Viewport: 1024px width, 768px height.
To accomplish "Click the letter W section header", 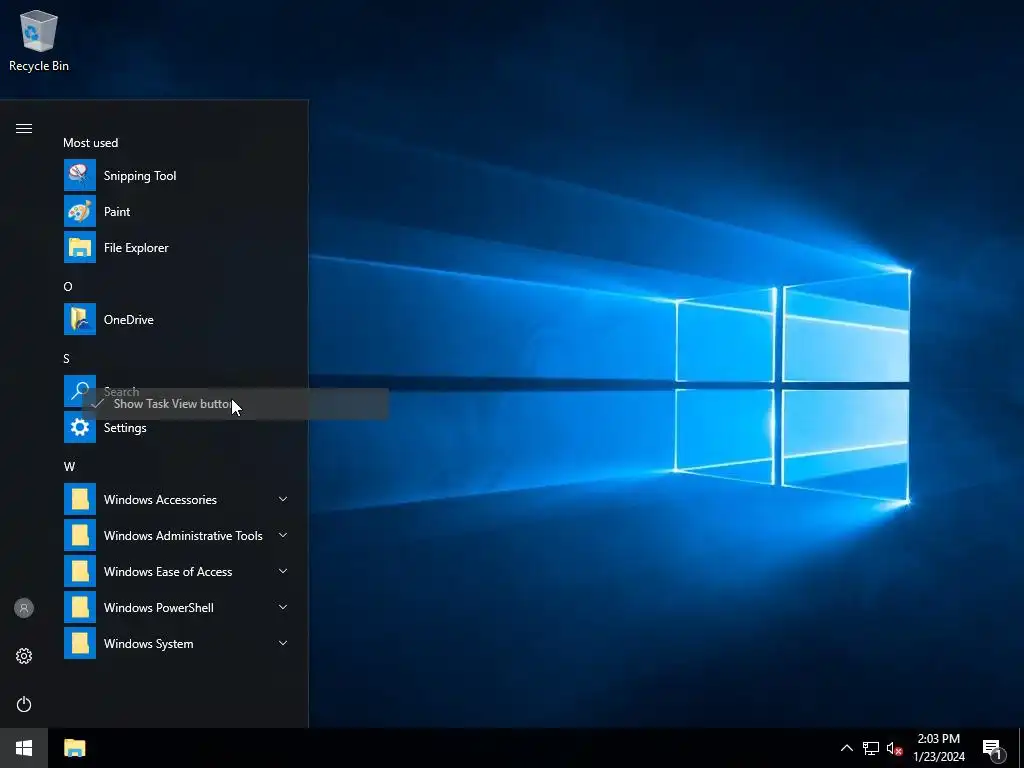I will [x=69, y=466].
